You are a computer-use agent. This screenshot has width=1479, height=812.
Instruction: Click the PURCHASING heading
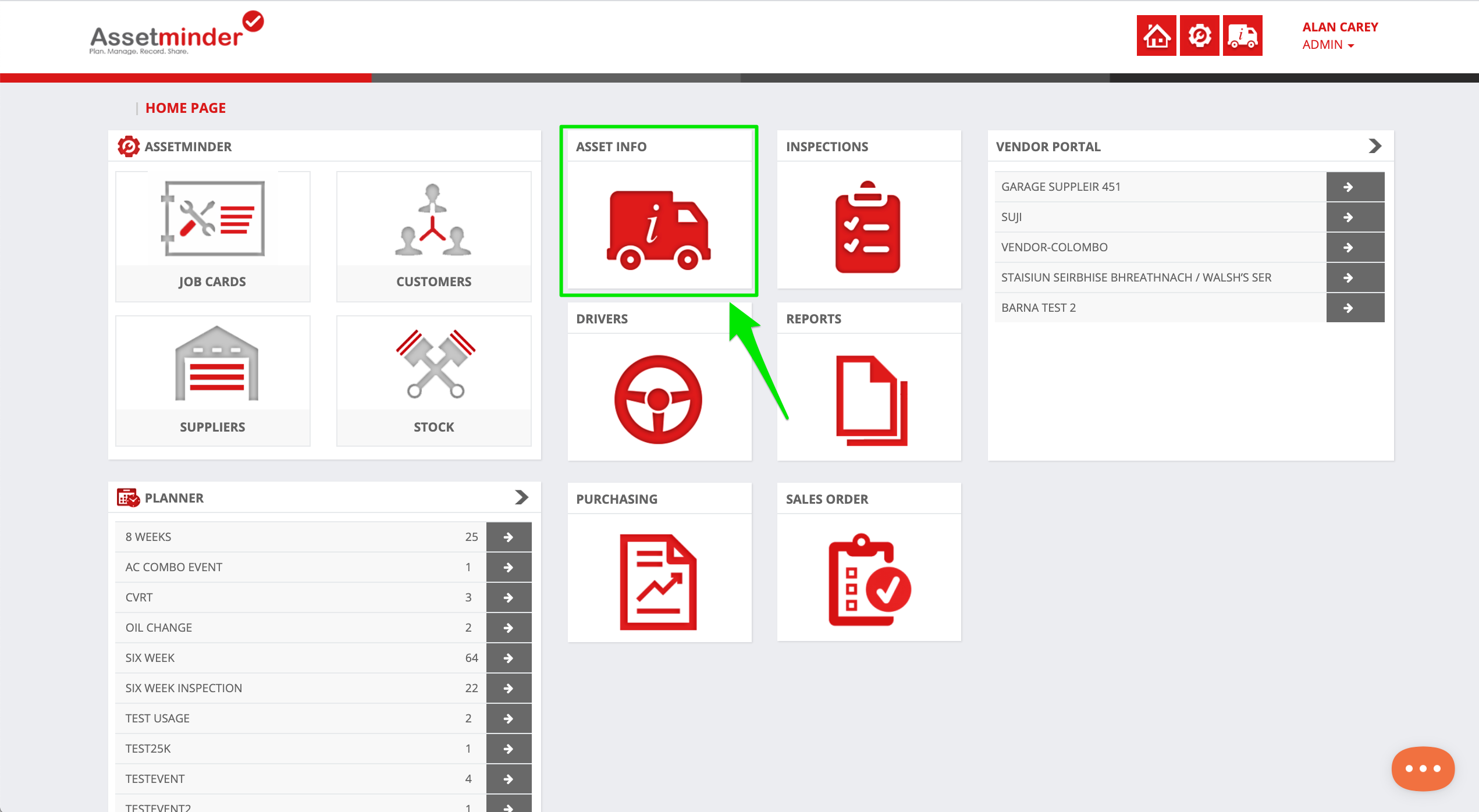click(617, 499)
